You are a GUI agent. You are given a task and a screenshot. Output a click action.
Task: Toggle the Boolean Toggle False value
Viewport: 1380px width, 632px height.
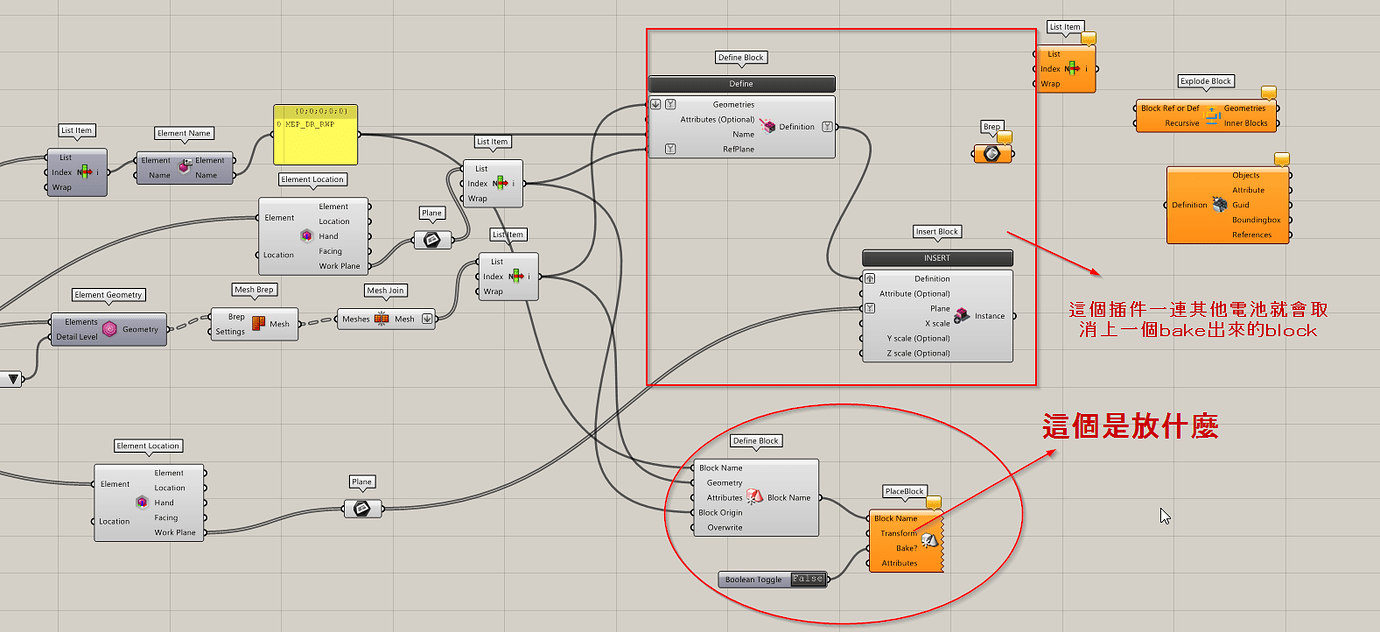click(x=808, y=579)
